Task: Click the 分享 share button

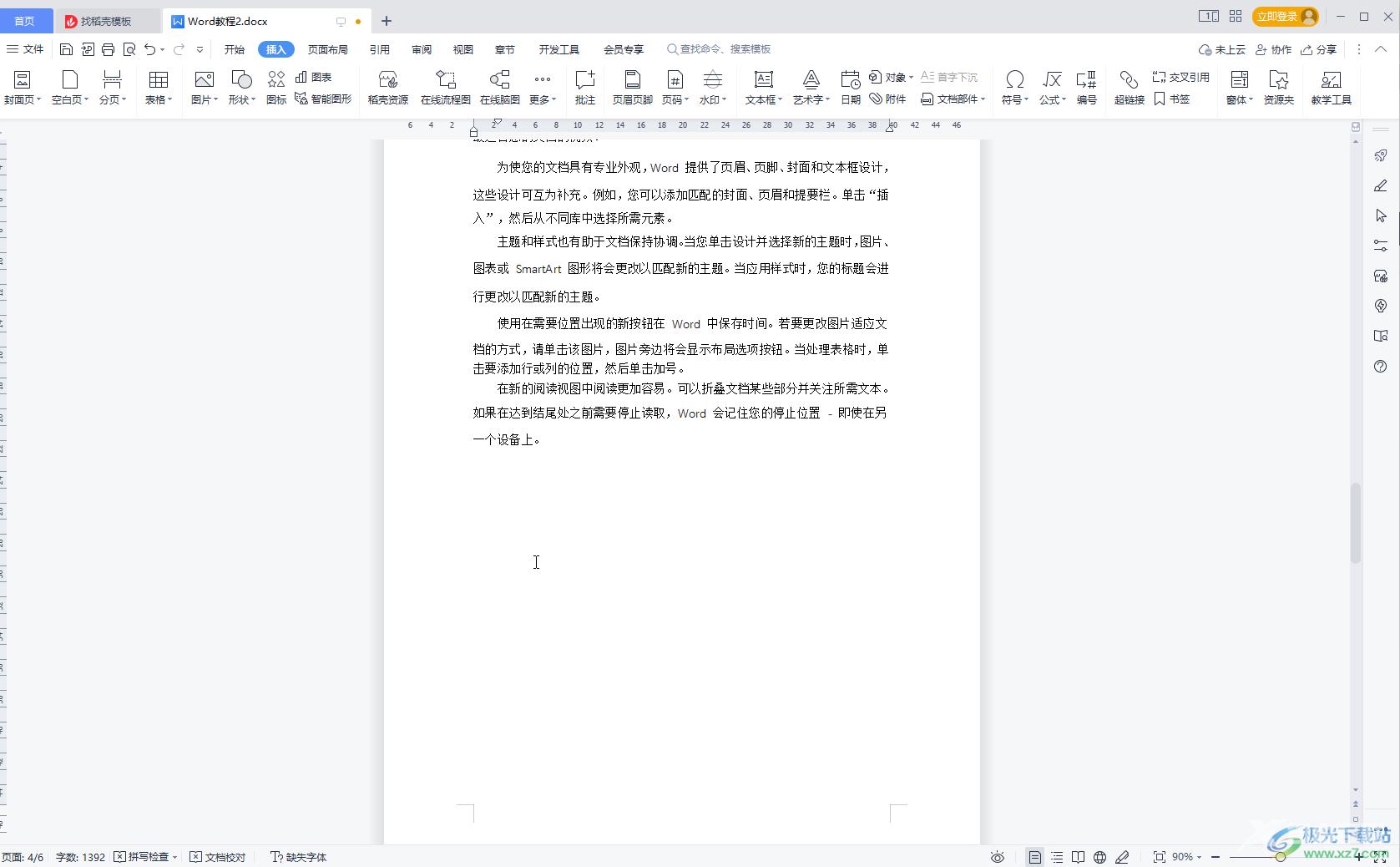Action: [1319, 49]
